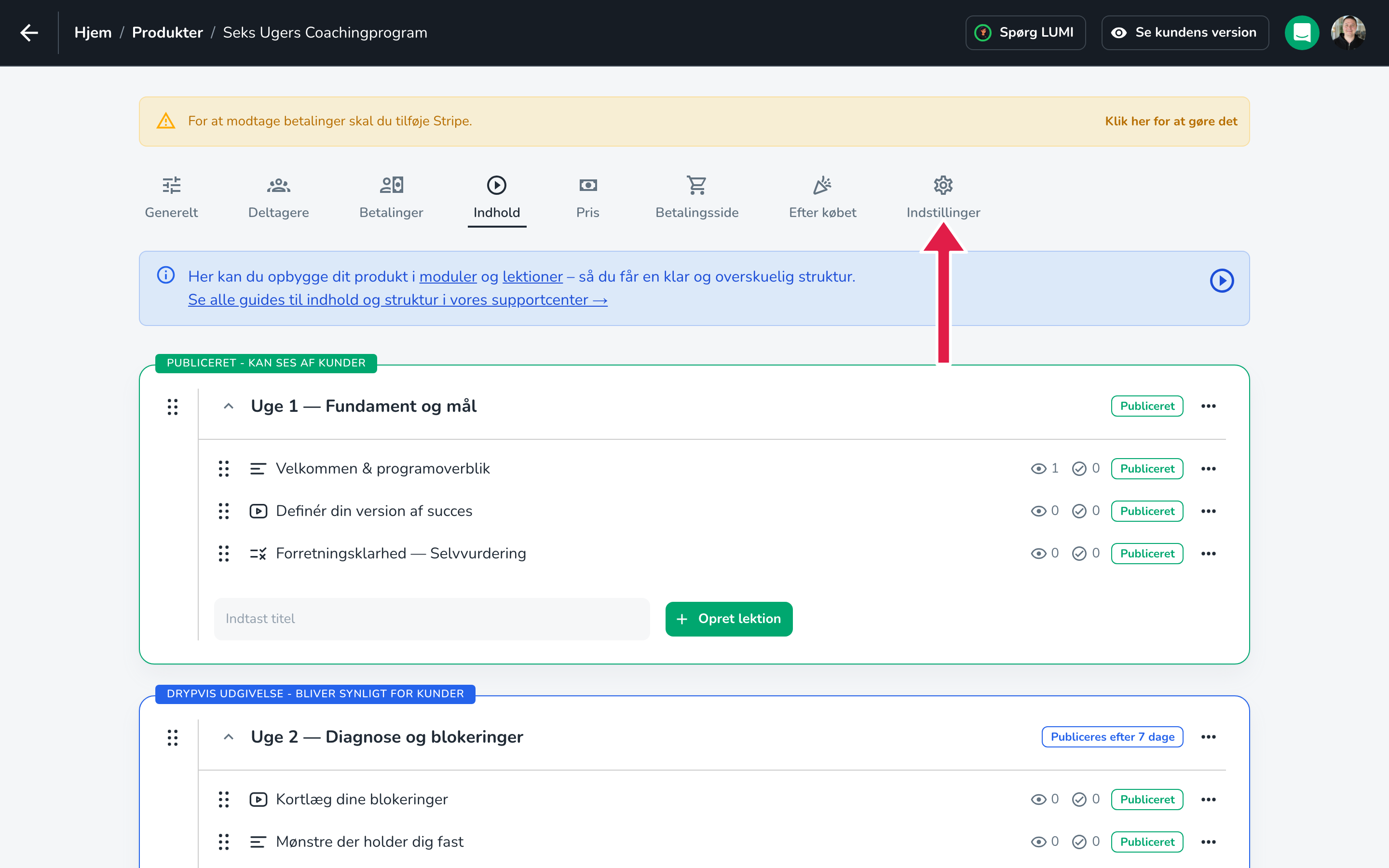
Task: Open more options for Uge 1 module
Action: click(x=1208, y=407)
